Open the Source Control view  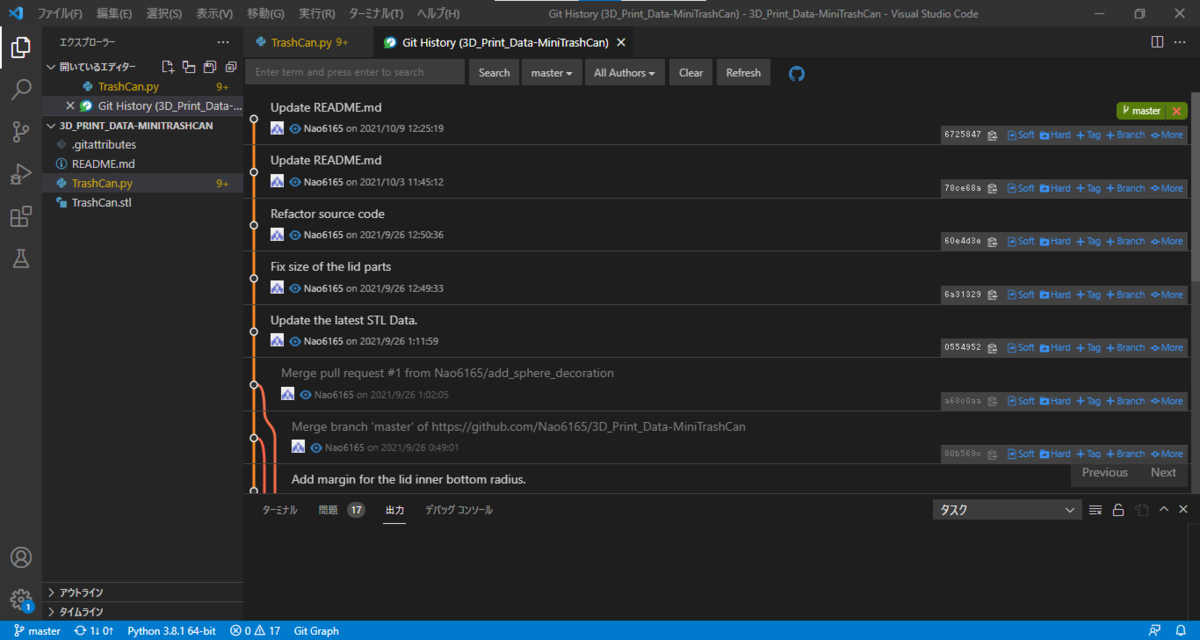point(20,132)
